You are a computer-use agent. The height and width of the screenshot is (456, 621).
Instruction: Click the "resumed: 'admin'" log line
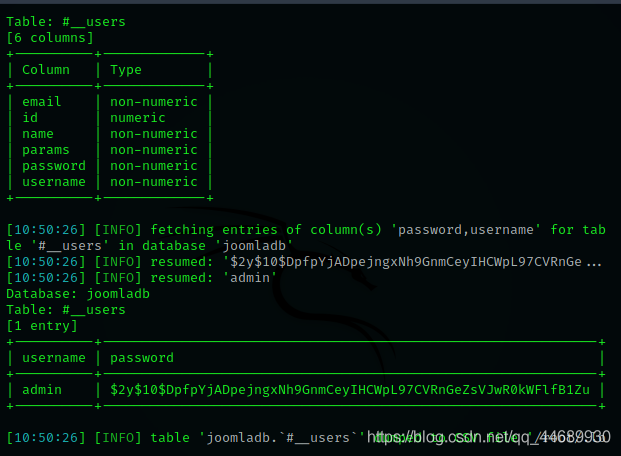(x=141, y=278)
